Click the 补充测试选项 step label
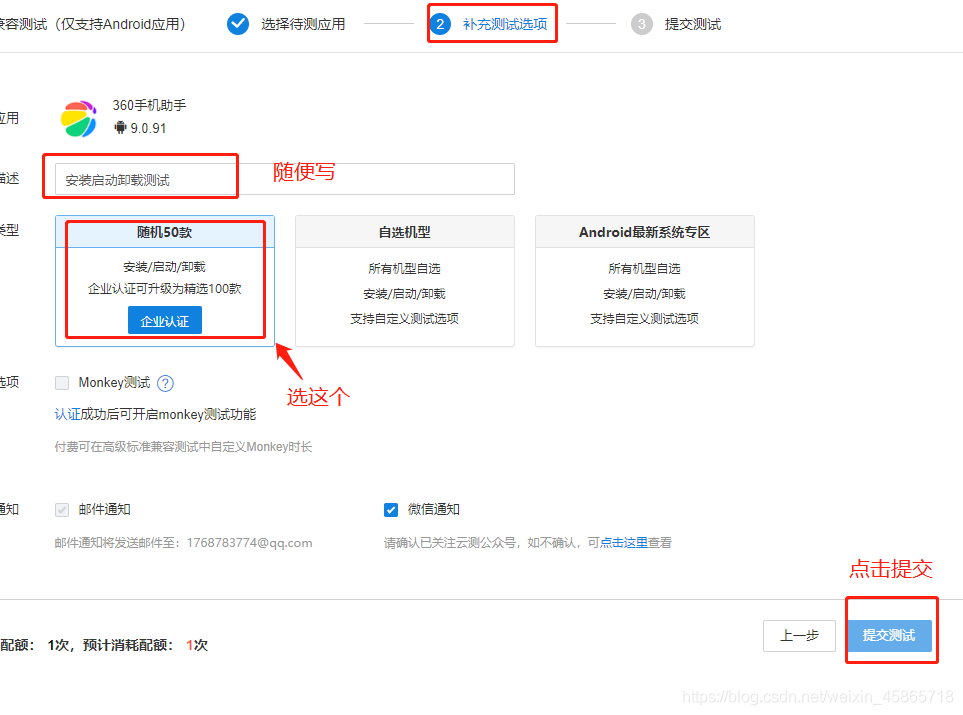Image resolution: width=963 pixels, height=715 pixels. [505, 24]
